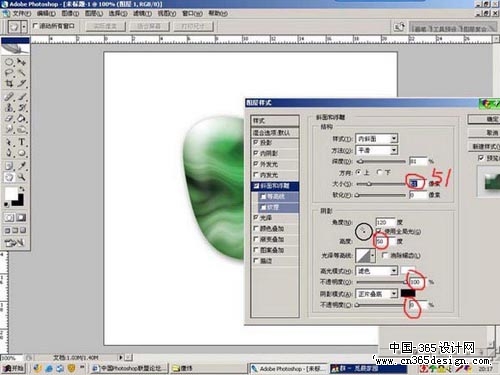Click the 高度 altitude input field
This screenshot has width=500, height=375.
tap(385, 241)
